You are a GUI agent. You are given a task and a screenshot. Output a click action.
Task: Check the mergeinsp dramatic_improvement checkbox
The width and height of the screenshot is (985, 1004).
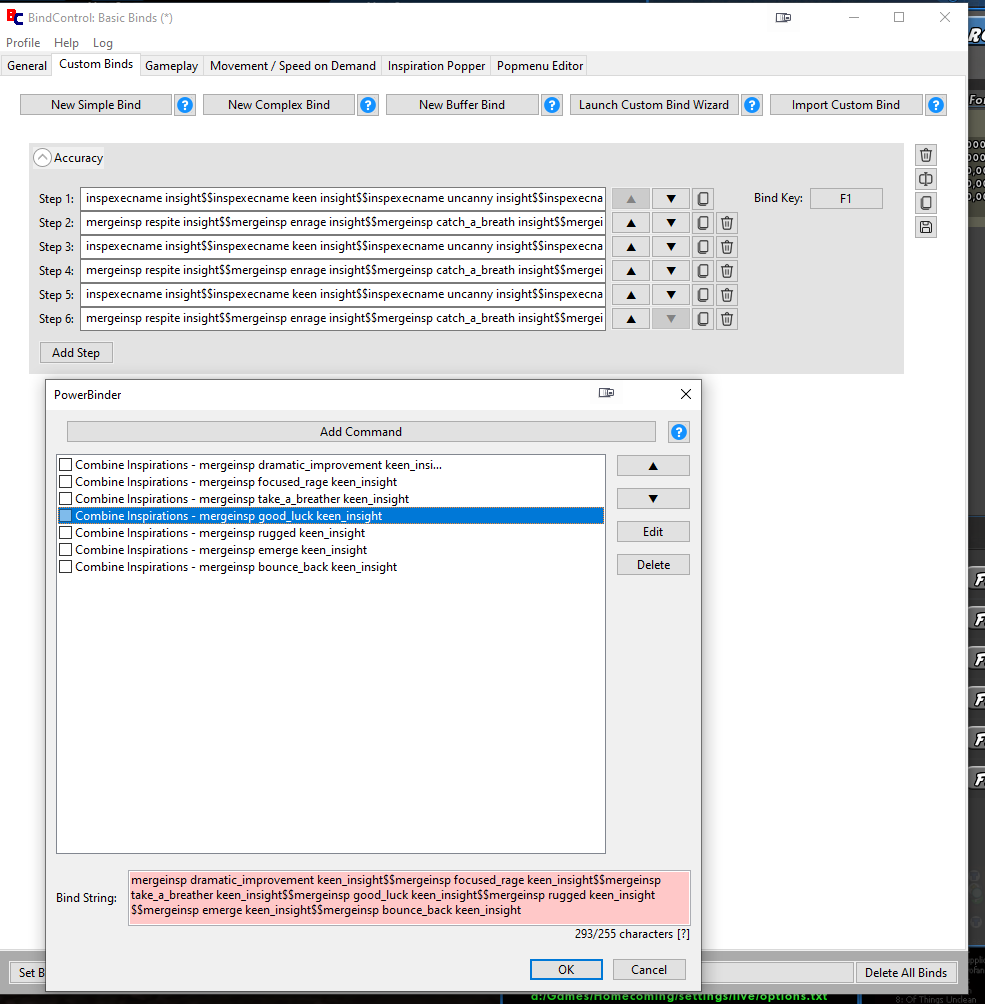click(x=66, y=465)
